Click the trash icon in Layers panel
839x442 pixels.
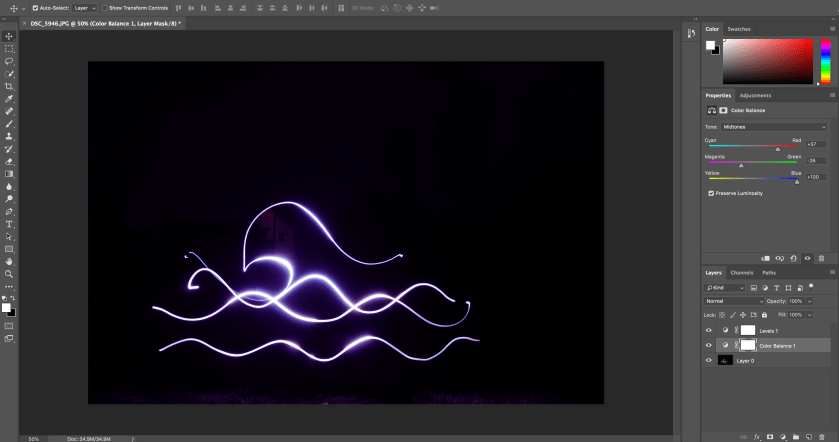821,437
